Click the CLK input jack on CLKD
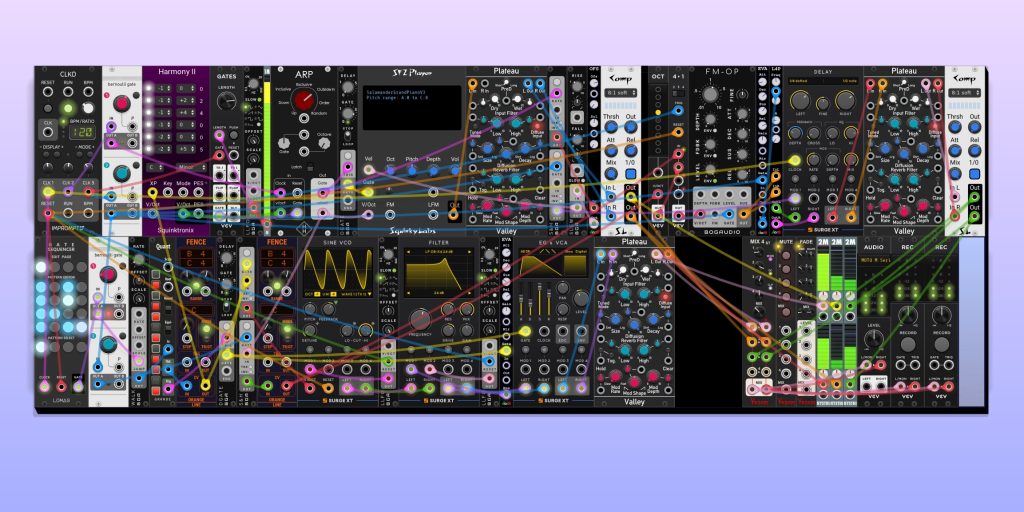The height and width of the screenshot is (512, 1024). pyautogui.click(x=48, y=133)
